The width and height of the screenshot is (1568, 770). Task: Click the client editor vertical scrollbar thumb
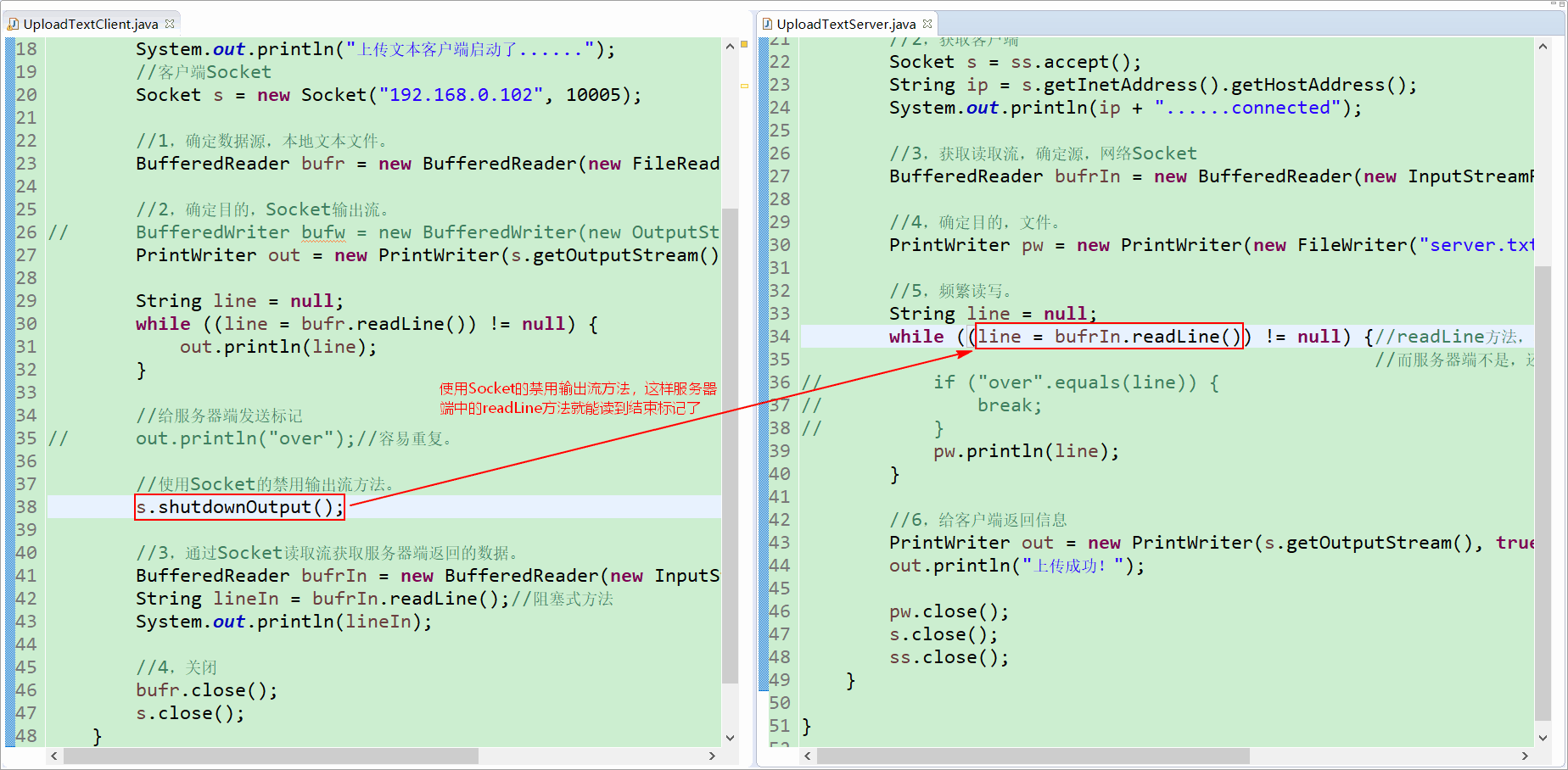(x=730, y=446)
